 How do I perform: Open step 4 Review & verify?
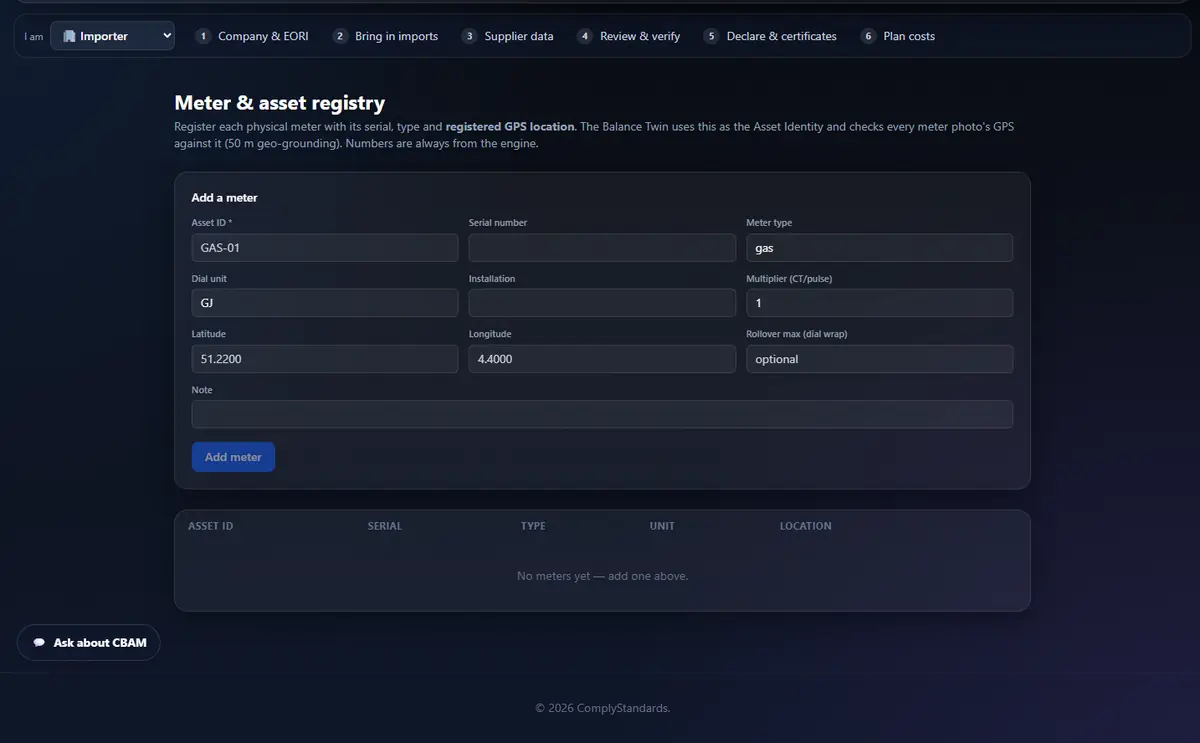pyautogui.click(x=629, y=36)
